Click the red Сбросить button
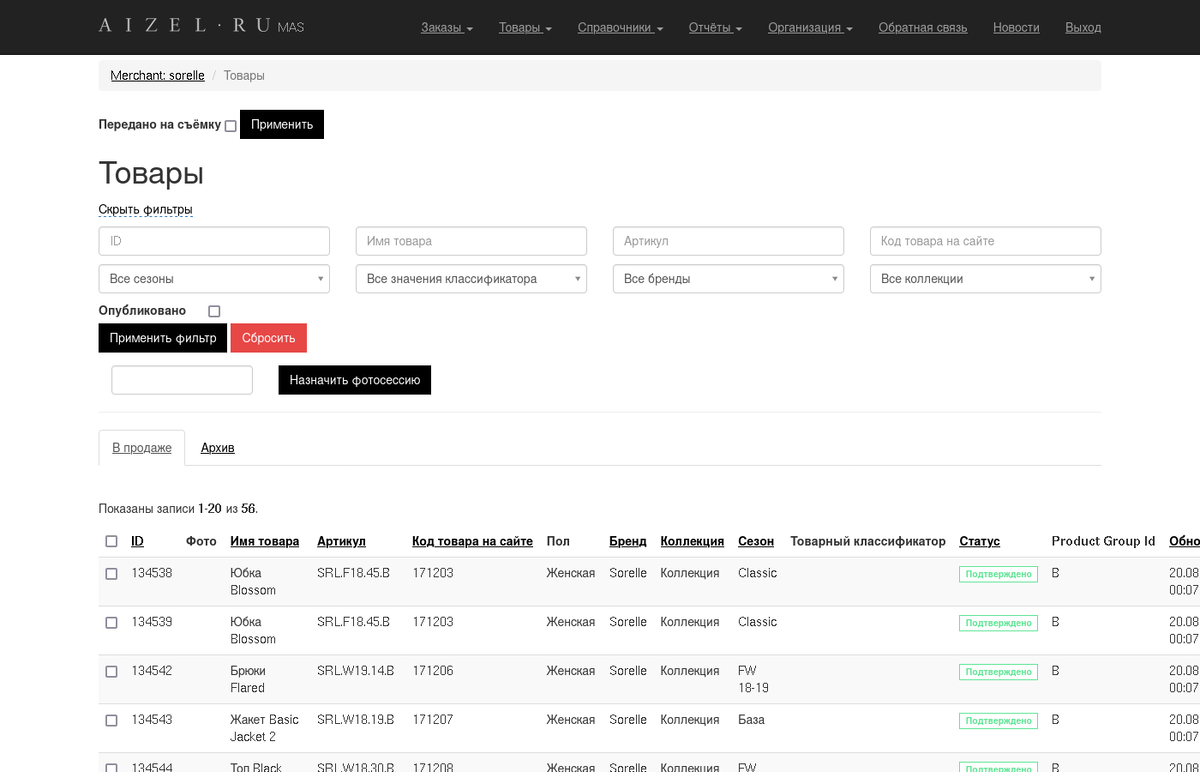This screenshot has width=1200, height=772. 269,338
